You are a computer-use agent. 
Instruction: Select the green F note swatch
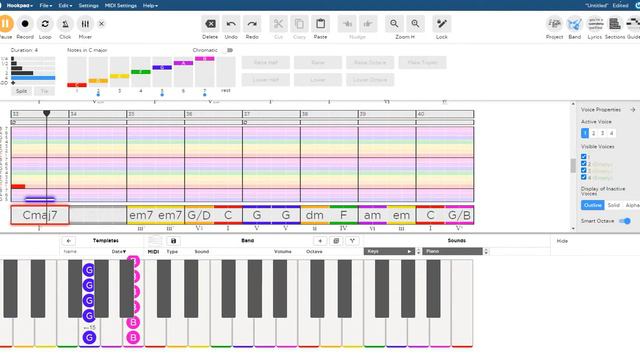tap(141, 72)
